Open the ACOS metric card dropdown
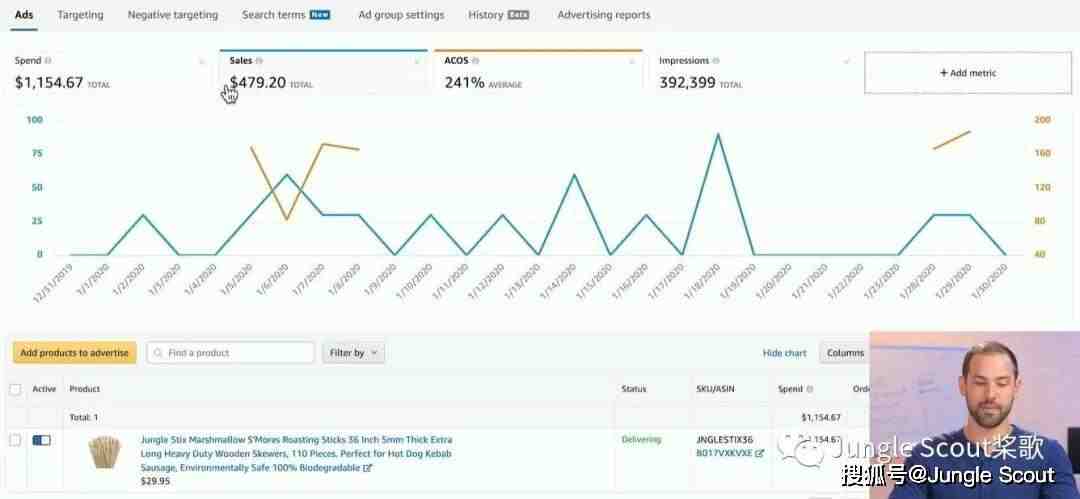Image resolution: width=1080 pixels, height=499 pixels. click(632, 61)
